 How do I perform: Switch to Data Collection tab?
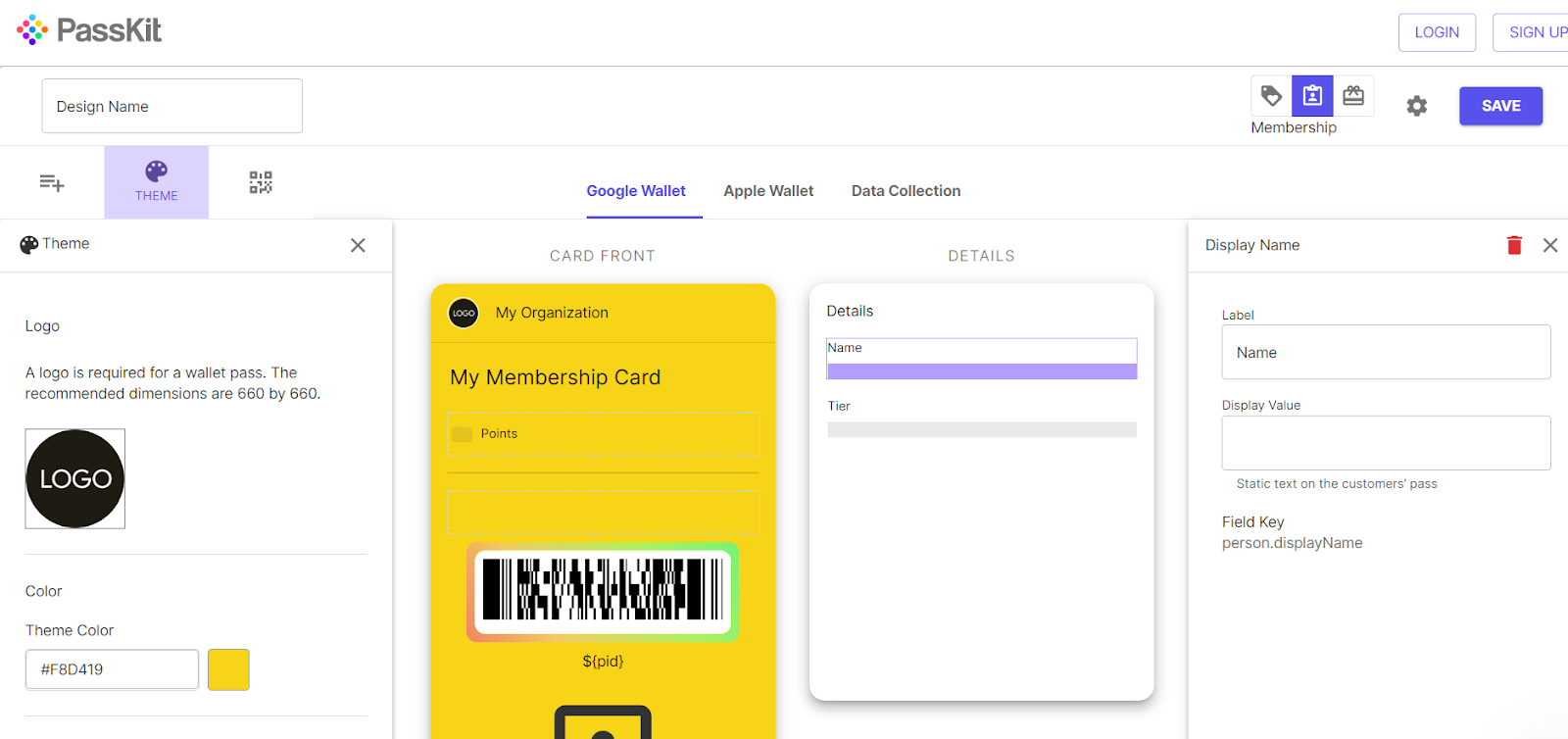pos(906,191)
